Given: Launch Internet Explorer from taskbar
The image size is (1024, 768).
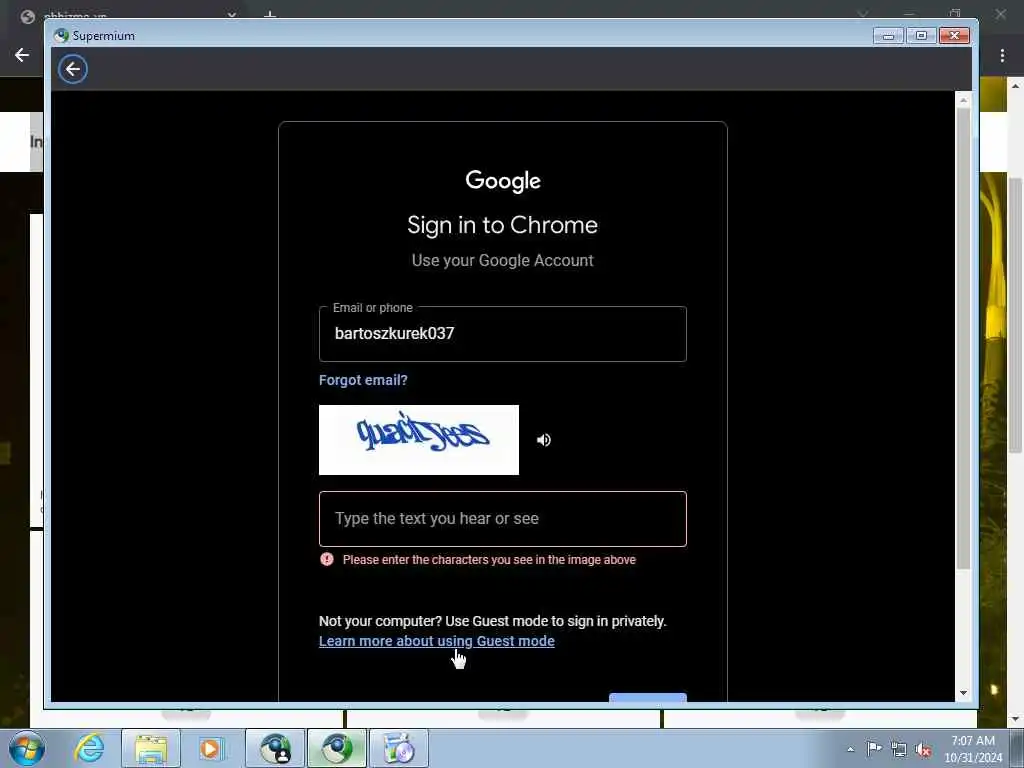Looking at the screenshot, I should [89, 748].
